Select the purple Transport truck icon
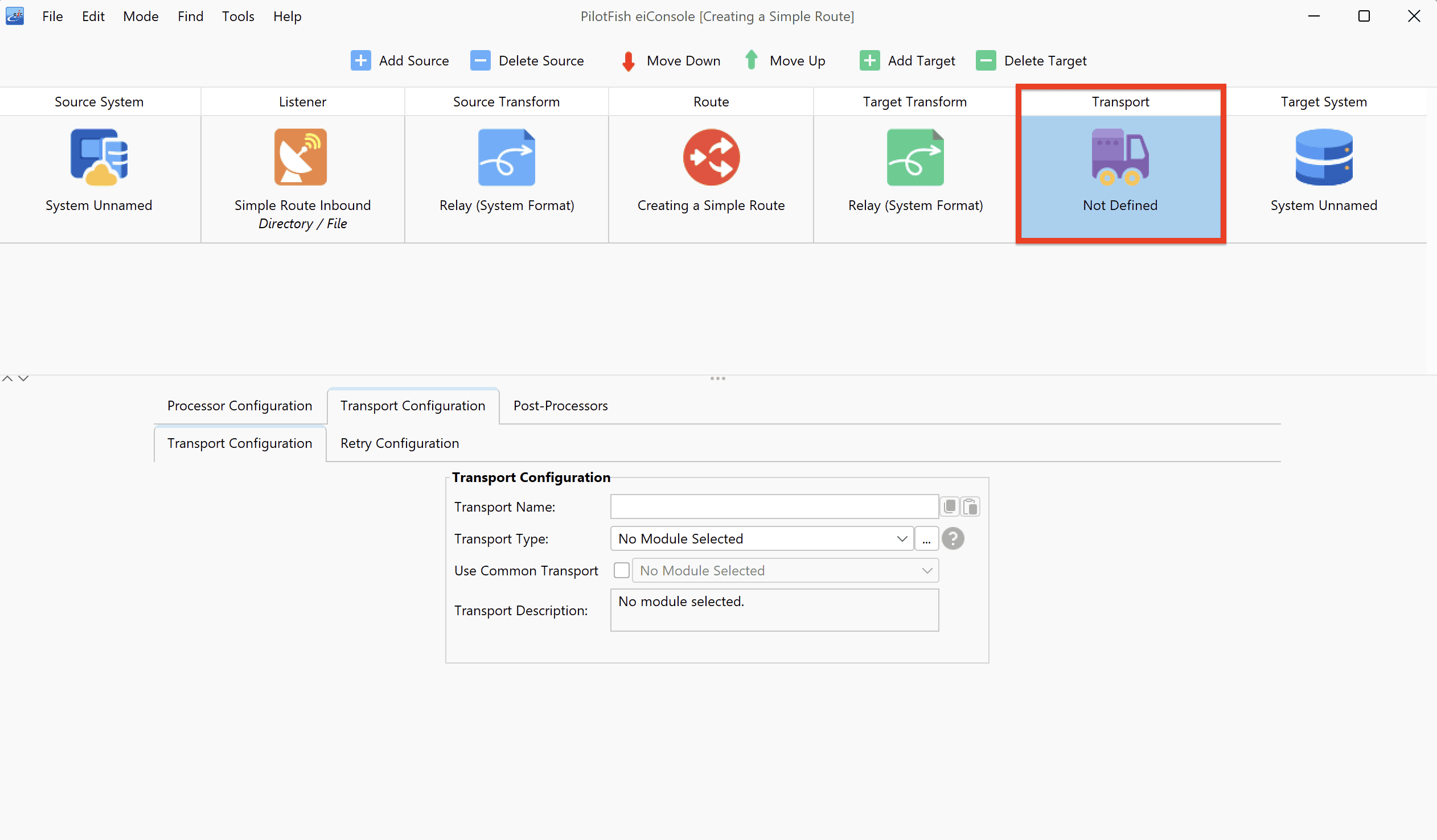 click(1120, 157)
